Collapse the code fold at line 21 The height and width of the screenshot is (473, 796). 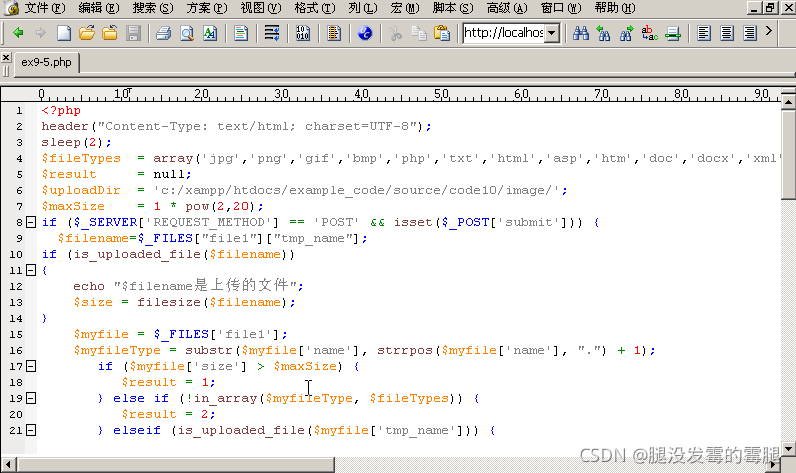tap(31, 430)
